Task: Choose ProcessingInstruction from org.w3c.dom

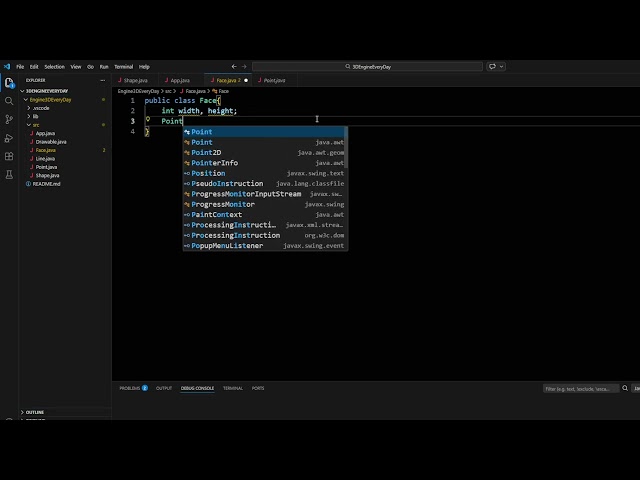Action: [264, 236]
